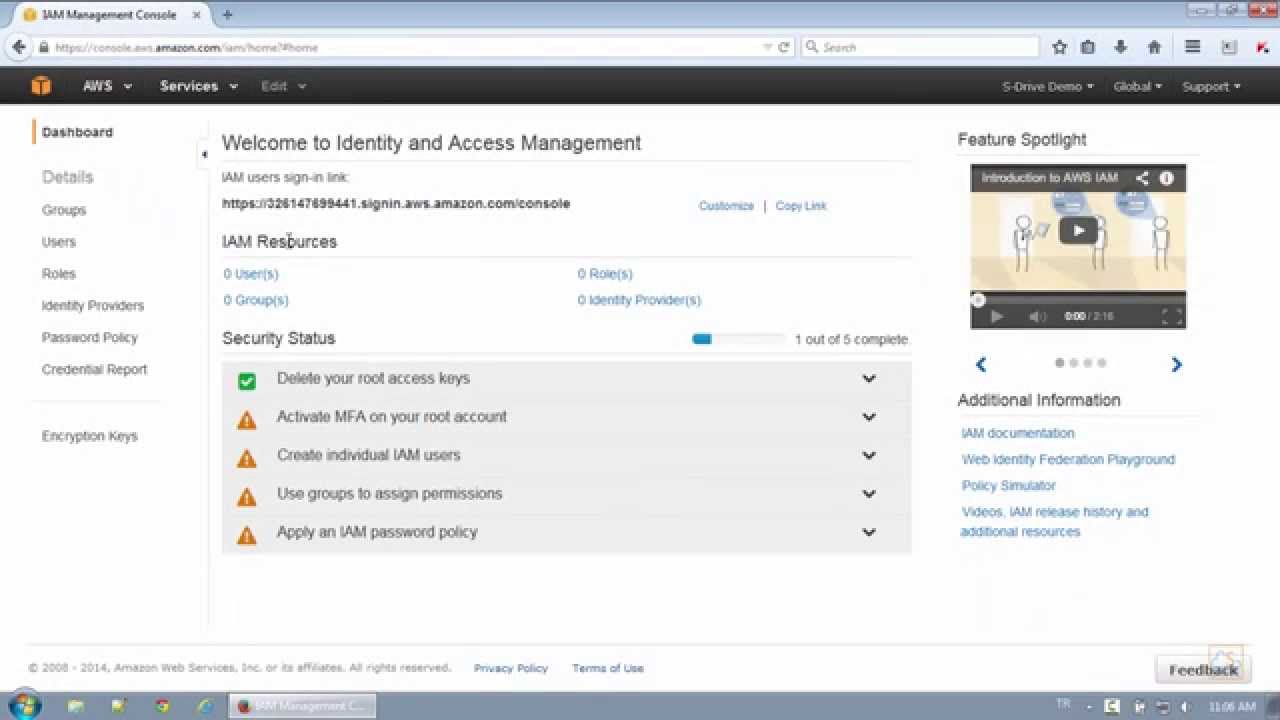The width and height of the screenshot is (1280, 720).
Task: Open Roles in the sidebar
Action: (59, 274)
